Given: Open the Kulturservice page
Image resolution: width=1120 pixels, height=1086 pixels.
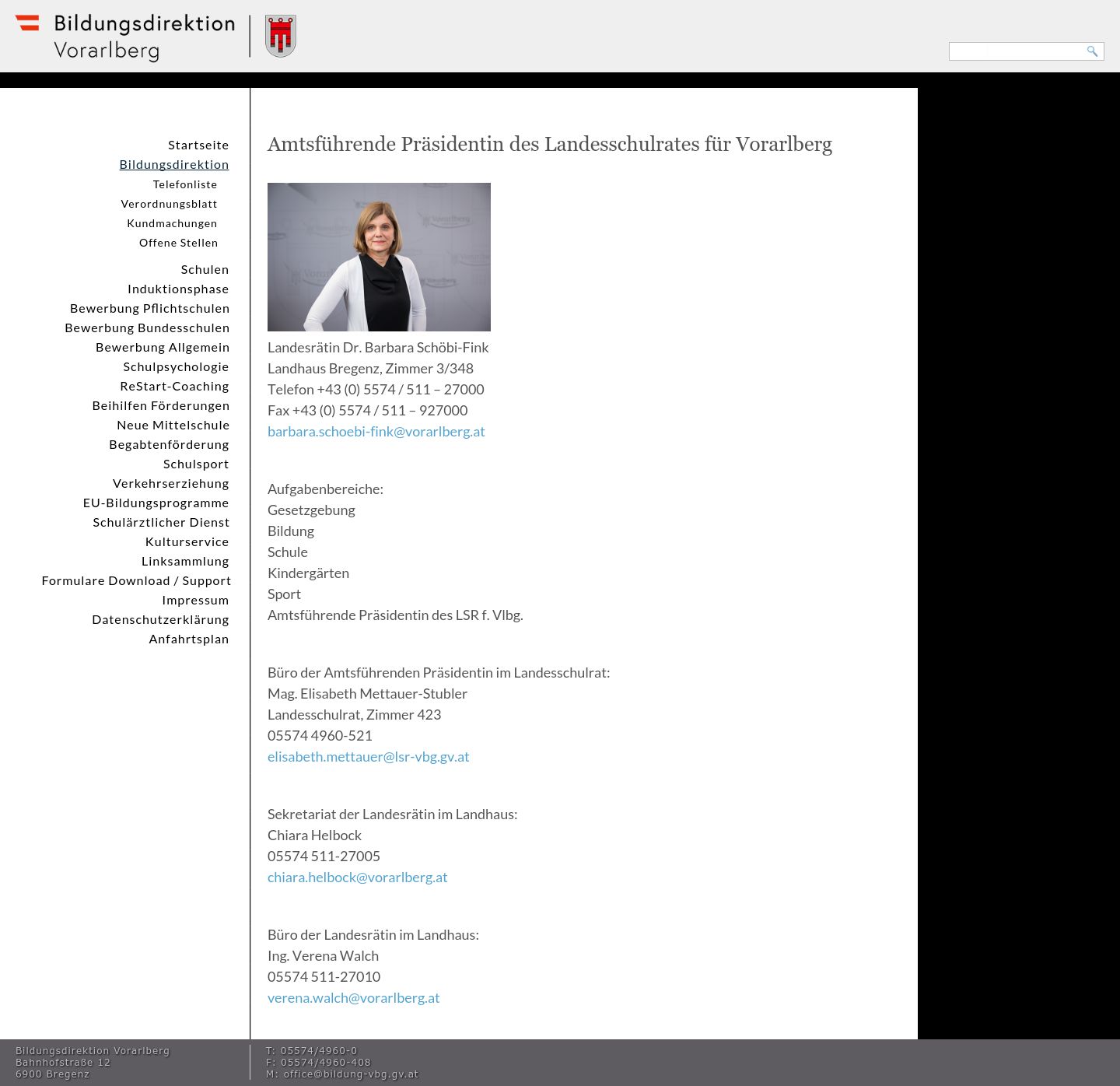Looking at the screenshot, I should coord(187,541).
